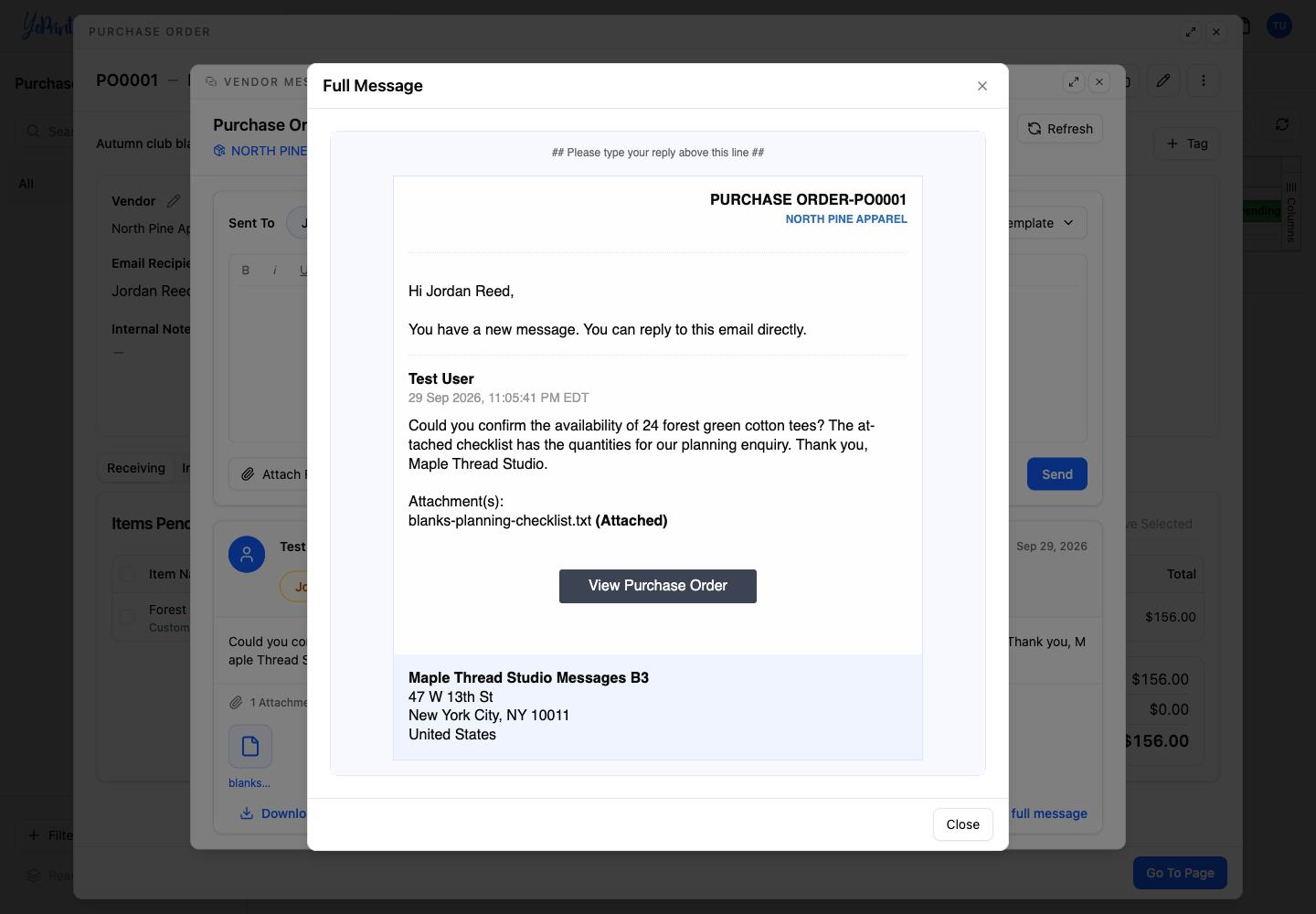
Task: Click the Test User avatar icon in message thread
Action: pyautogui.click(x=247, y=554)
